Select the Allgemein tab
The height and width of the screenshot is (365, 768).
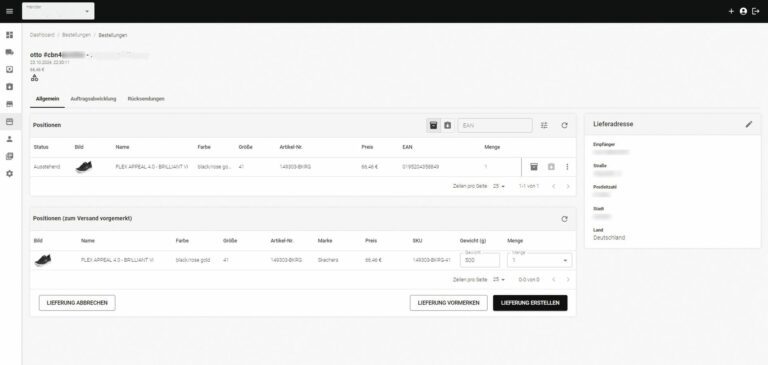(x=48, y=98)
